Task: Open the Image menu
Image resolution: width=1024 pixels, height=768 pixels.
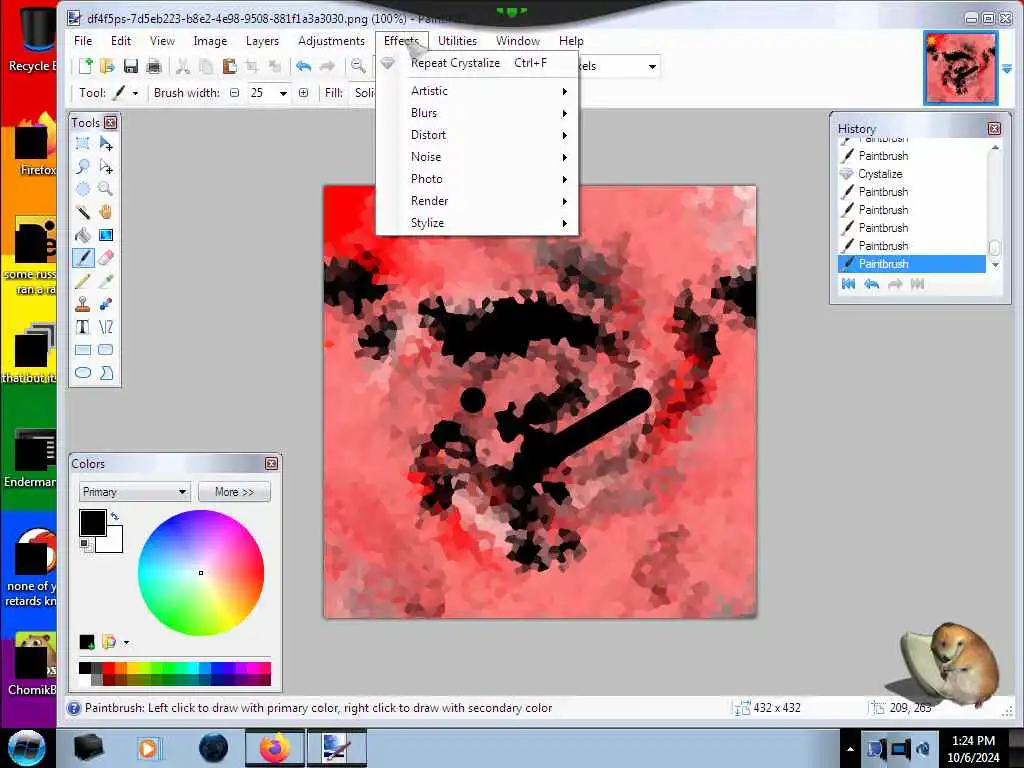Action: [210, 40]
